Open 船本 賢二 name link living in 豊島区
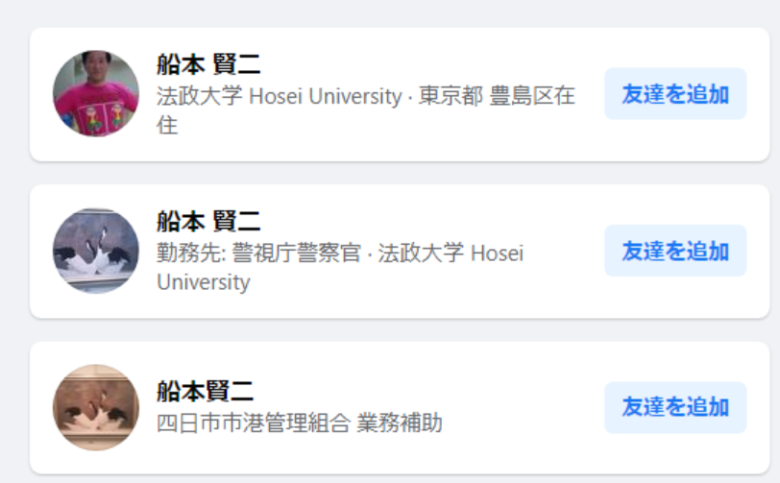Image resolution: width=780 pixels, height=483 pixels. [208, 65]
